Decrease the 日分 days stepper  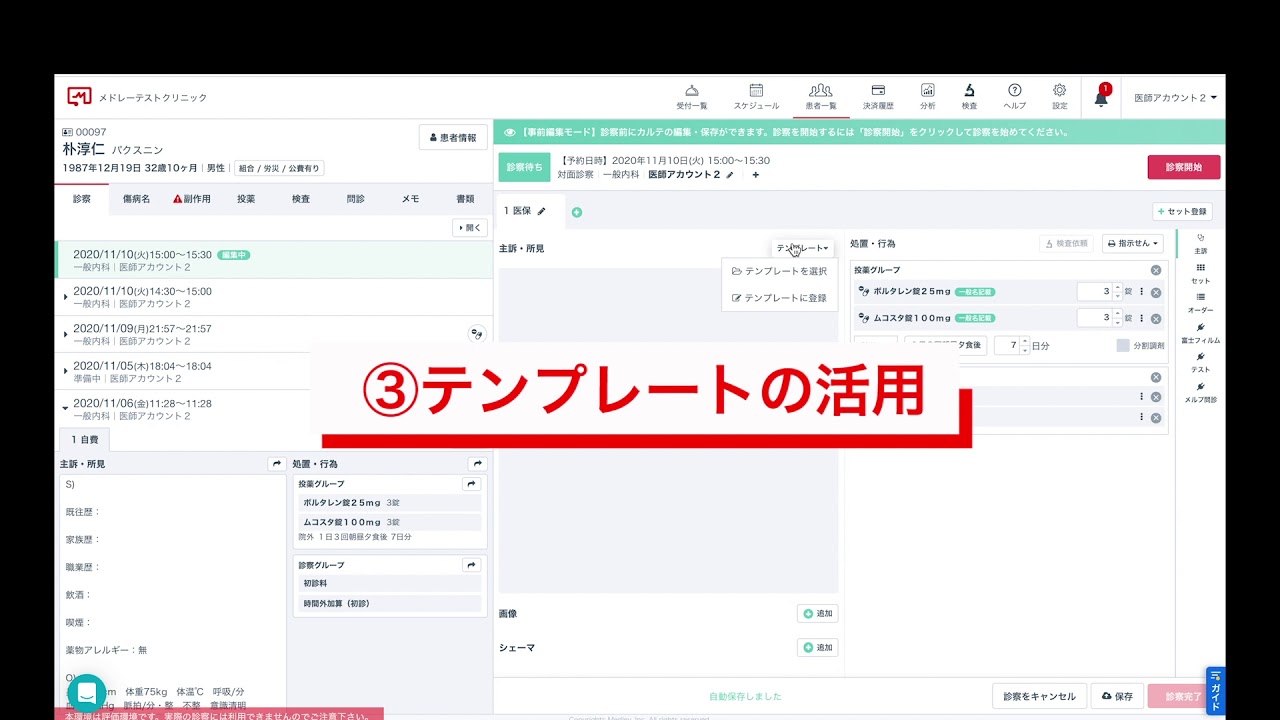[x=1024, y=350]
